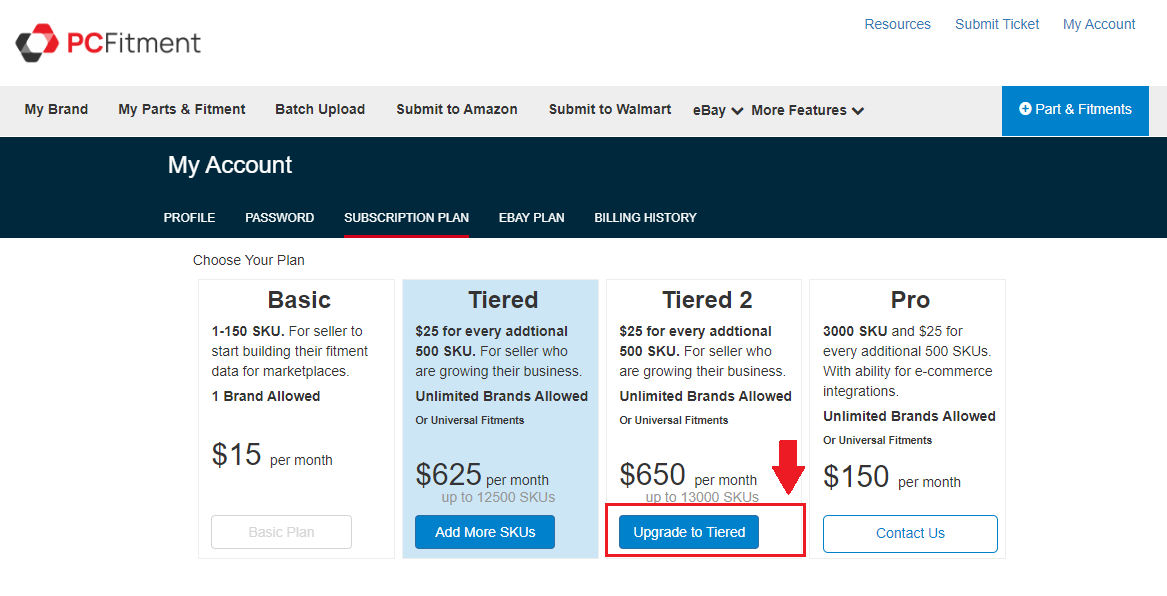
Task: Switch to the eBay Plan tab
Action: point(532,217)
